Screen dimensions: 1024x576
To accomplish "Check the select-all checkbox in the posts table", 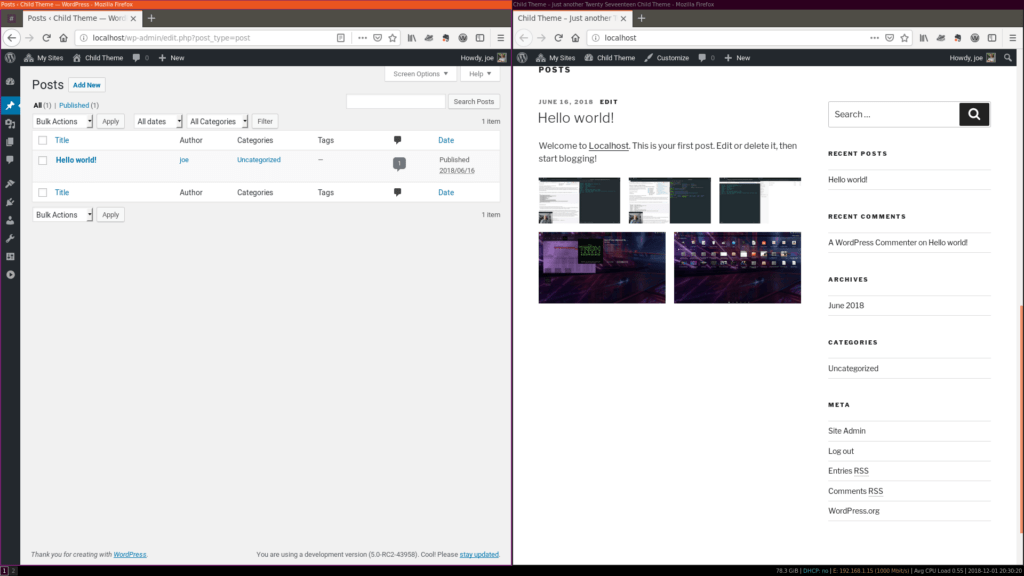I will pos(42,139).
